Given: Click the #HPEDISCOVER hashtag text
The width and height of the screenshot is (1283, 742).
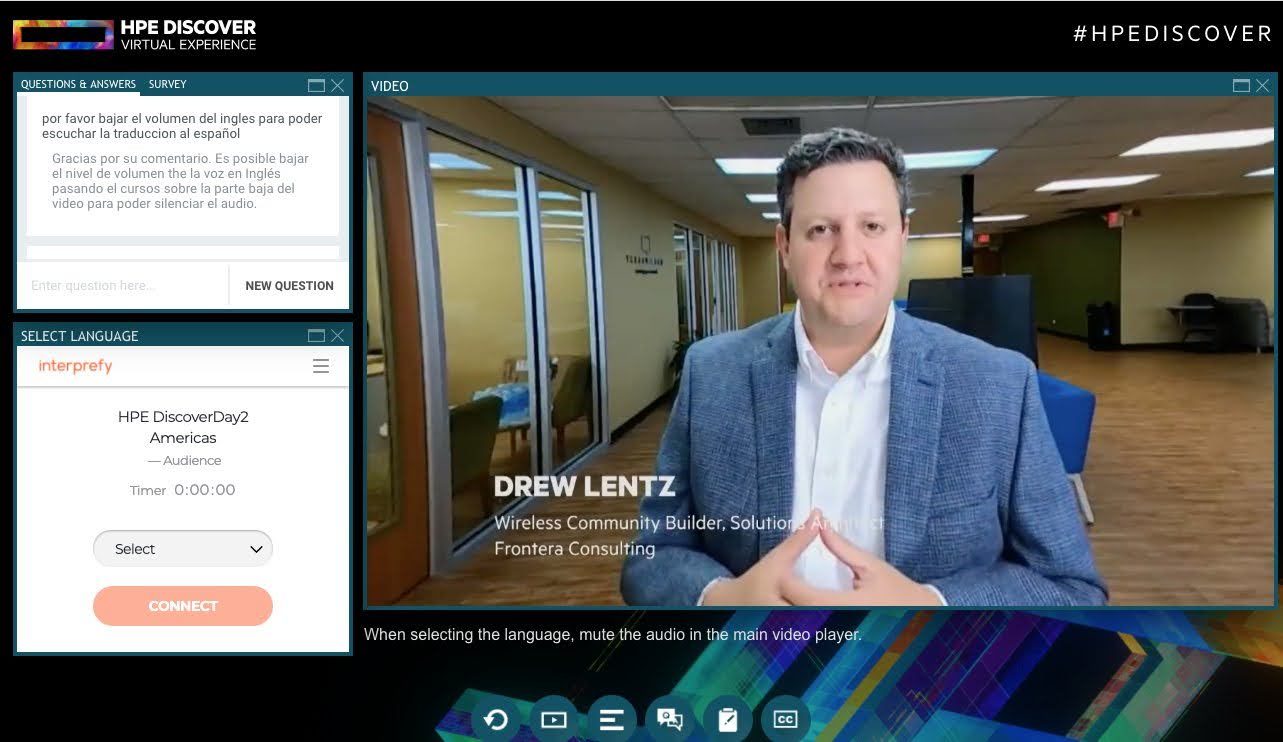Looking at the screenshot, I should pyautogui.click(x=1172, y=34).
